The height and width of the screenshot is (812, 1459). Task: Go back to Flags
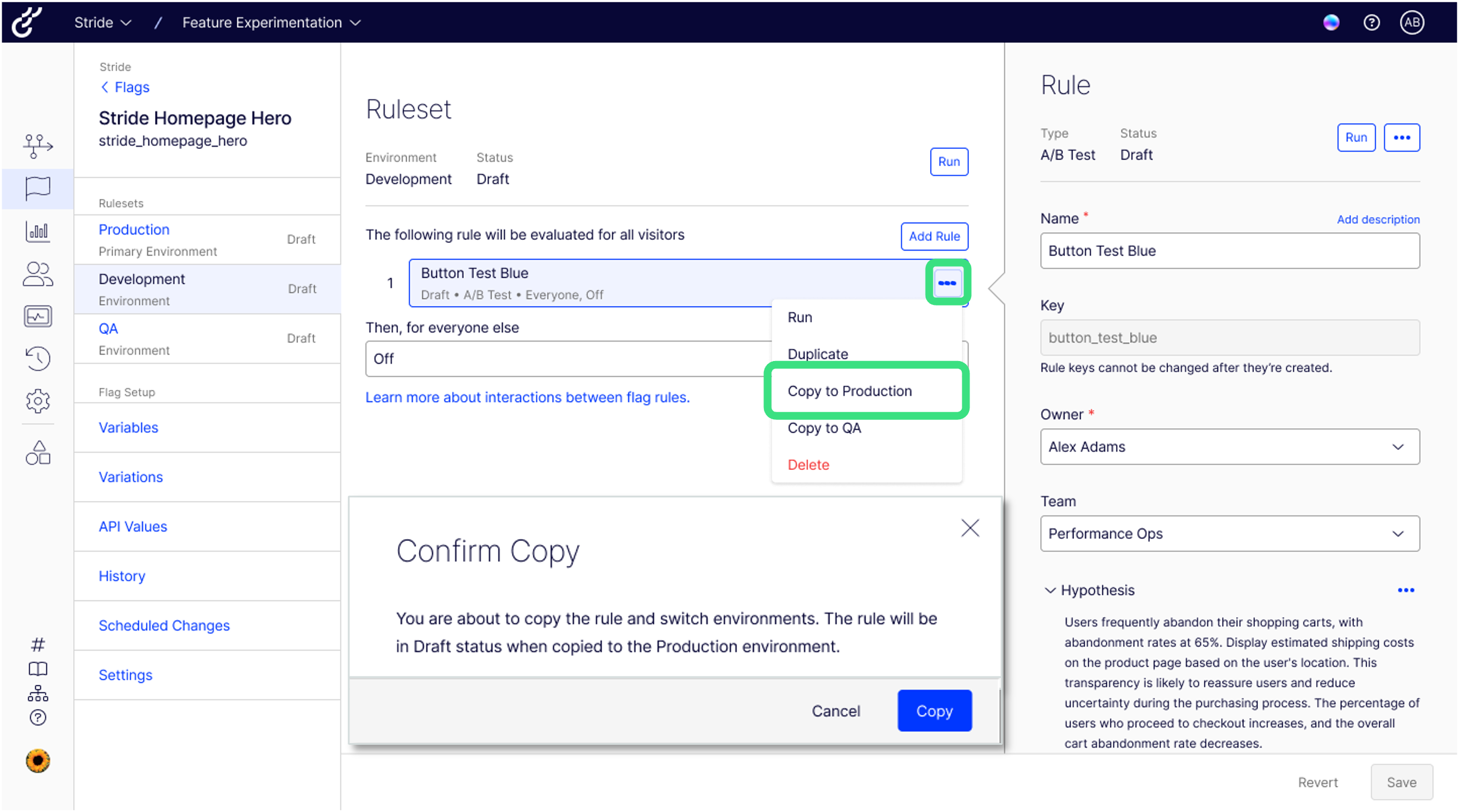[x=124, y=87]
